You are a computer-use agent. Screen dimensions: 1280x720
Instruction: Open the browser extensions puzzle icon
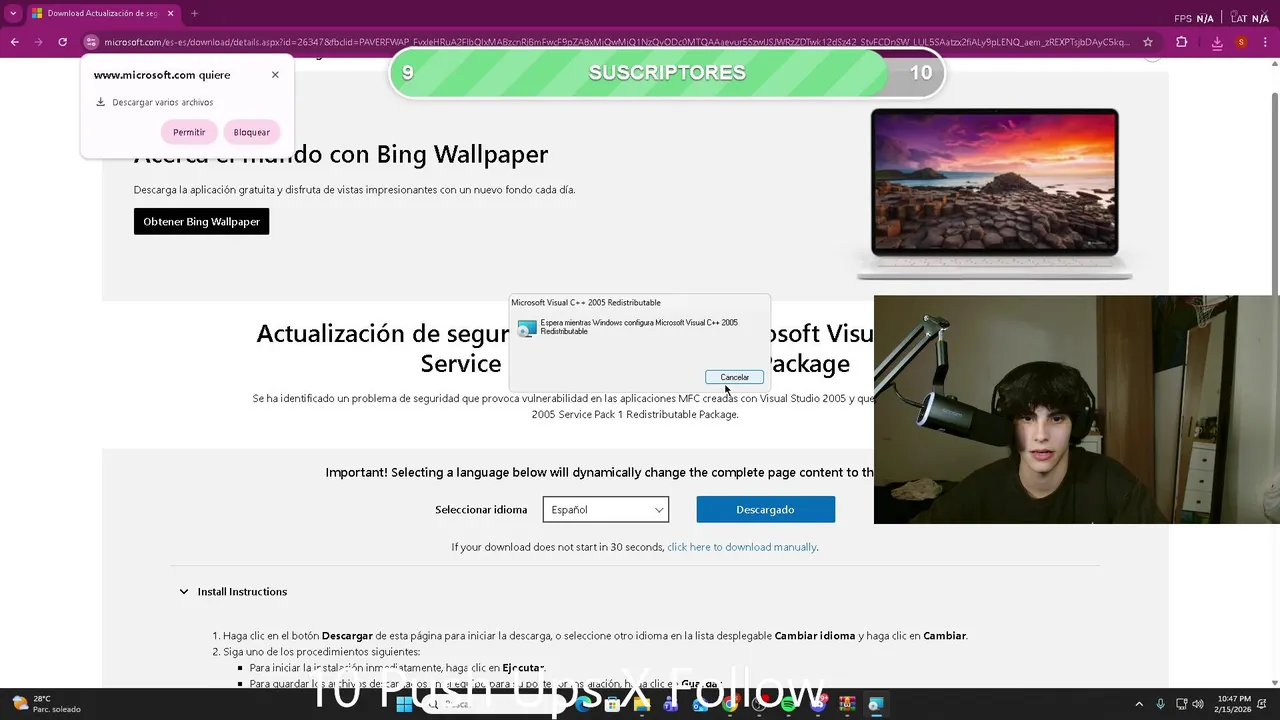point(1182,42)
